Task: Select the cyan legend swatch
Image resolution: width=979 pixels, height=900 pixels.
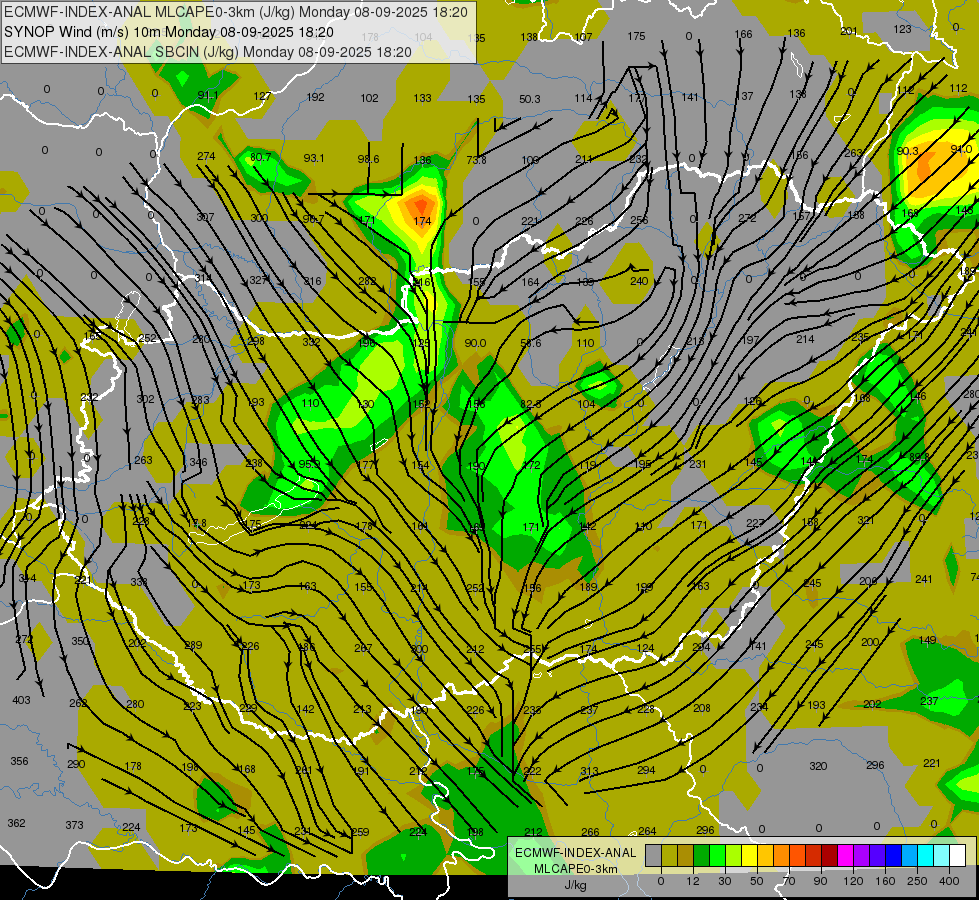Action: click(x=926, y=855)
